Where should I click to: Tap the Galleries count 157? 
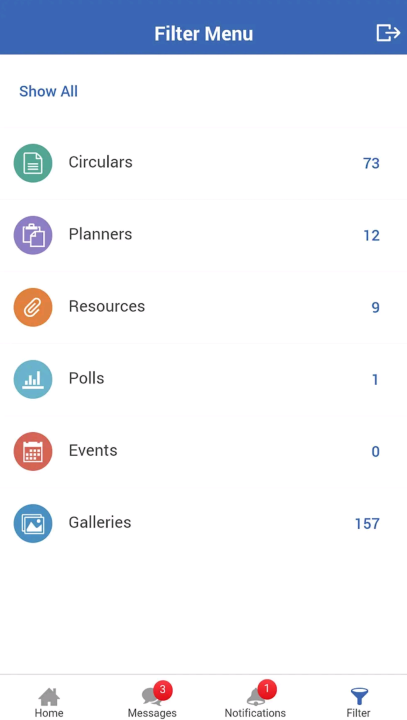[367, 524]
